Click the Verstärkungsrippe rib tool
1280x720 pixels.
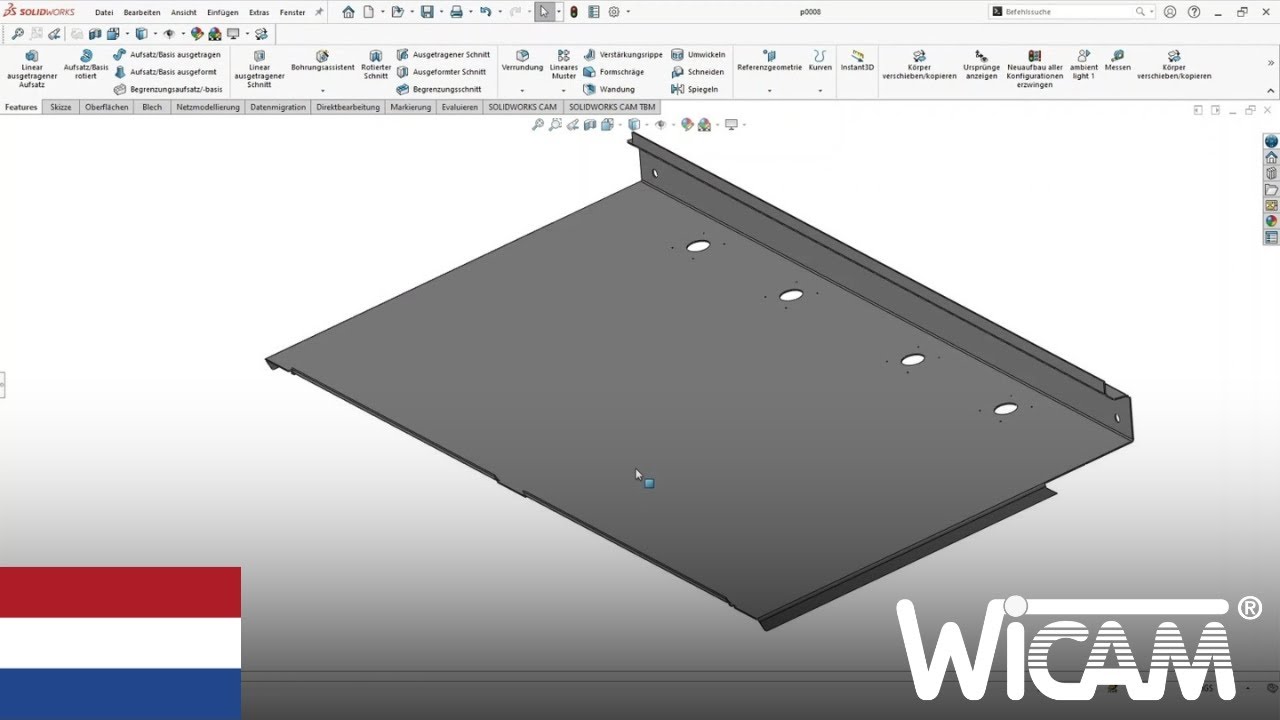623,54
